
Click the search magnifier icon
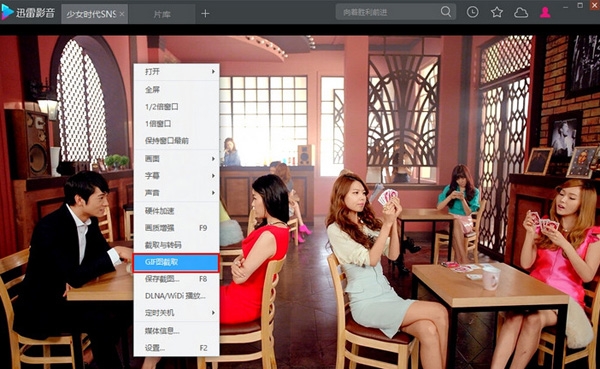coord(445,12)
